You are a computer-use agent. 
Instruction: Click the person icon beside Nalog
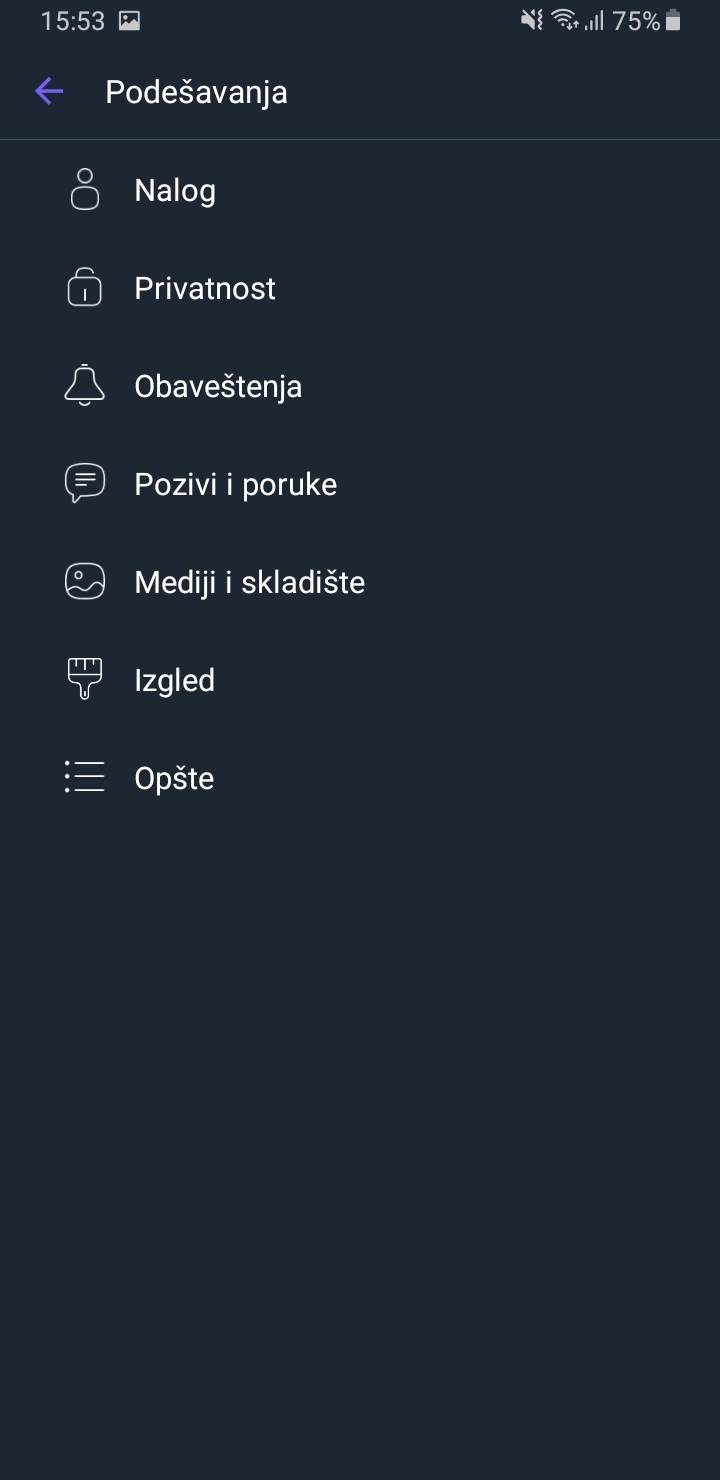85,190
